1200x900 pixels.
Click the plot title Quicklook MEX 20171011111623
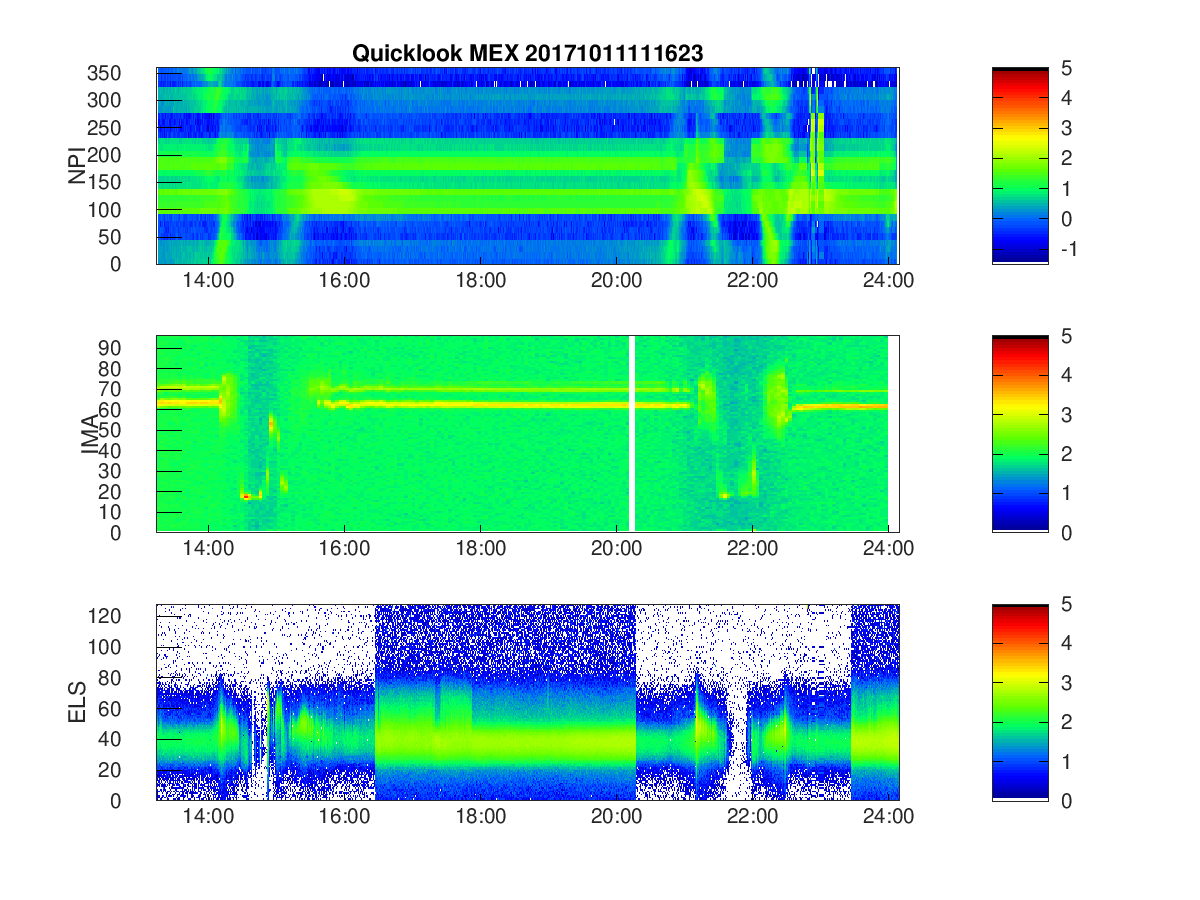[x=527, y=54]
